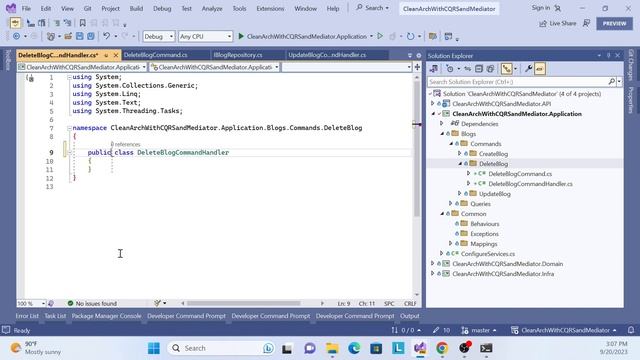Expand the CleanArchWithCQRSandMediator.Domain project
This screenshot has height=360, width=640.
(x=433, y=264)
